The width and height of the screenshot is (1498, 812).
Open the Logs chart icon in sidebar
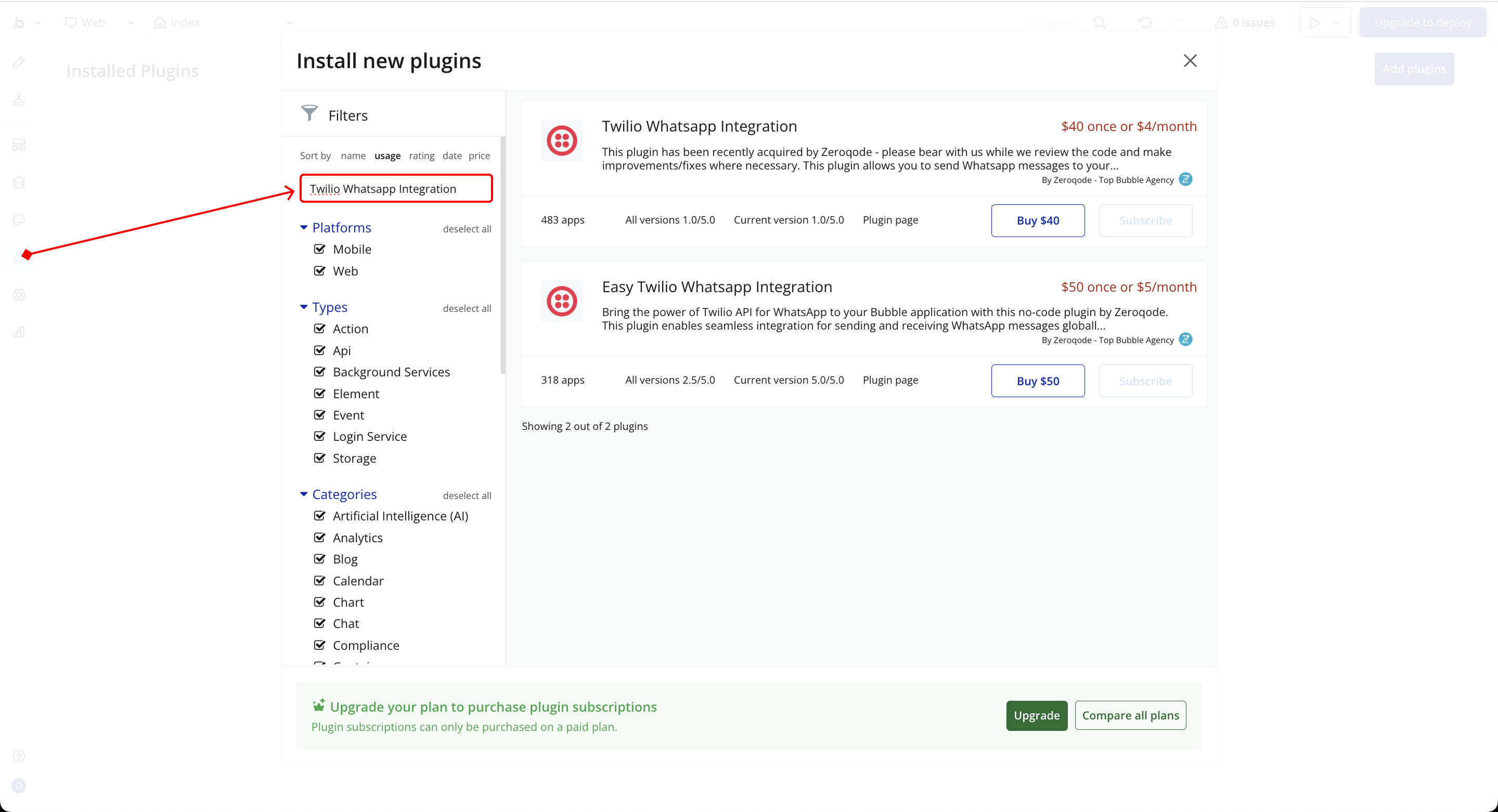[x=19, y=333]
